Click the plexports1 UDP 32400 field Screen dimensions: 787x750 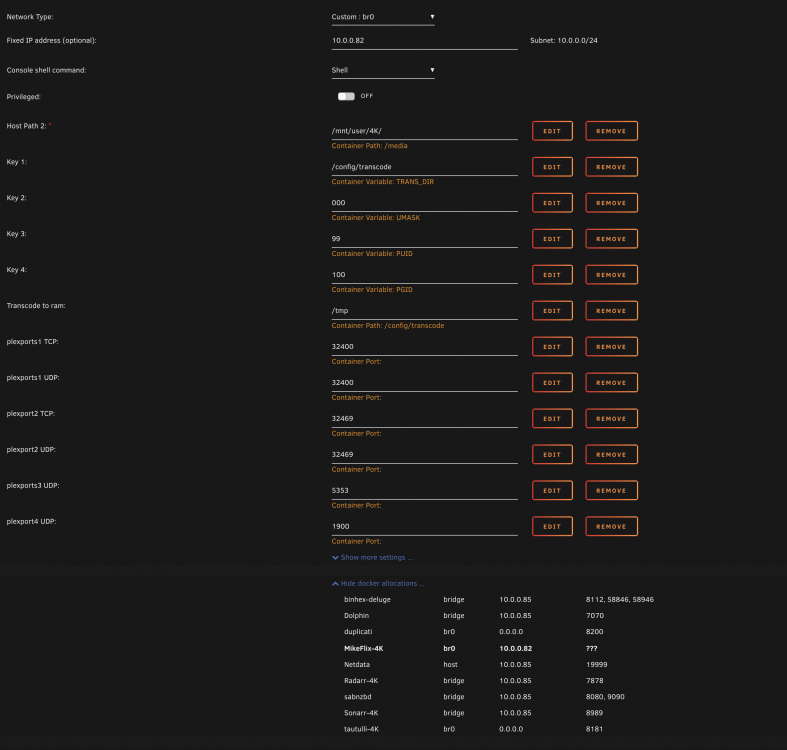pyautogui.click(x=424, y=383)
